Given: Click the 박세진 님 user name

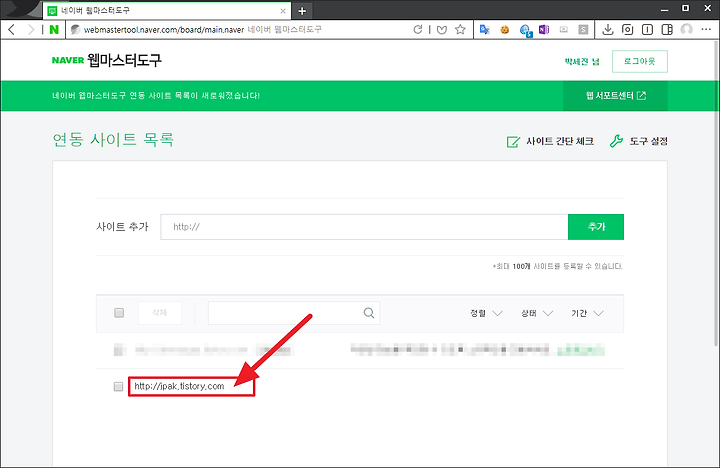Looking at the screenshot, I should pos(582,62).
